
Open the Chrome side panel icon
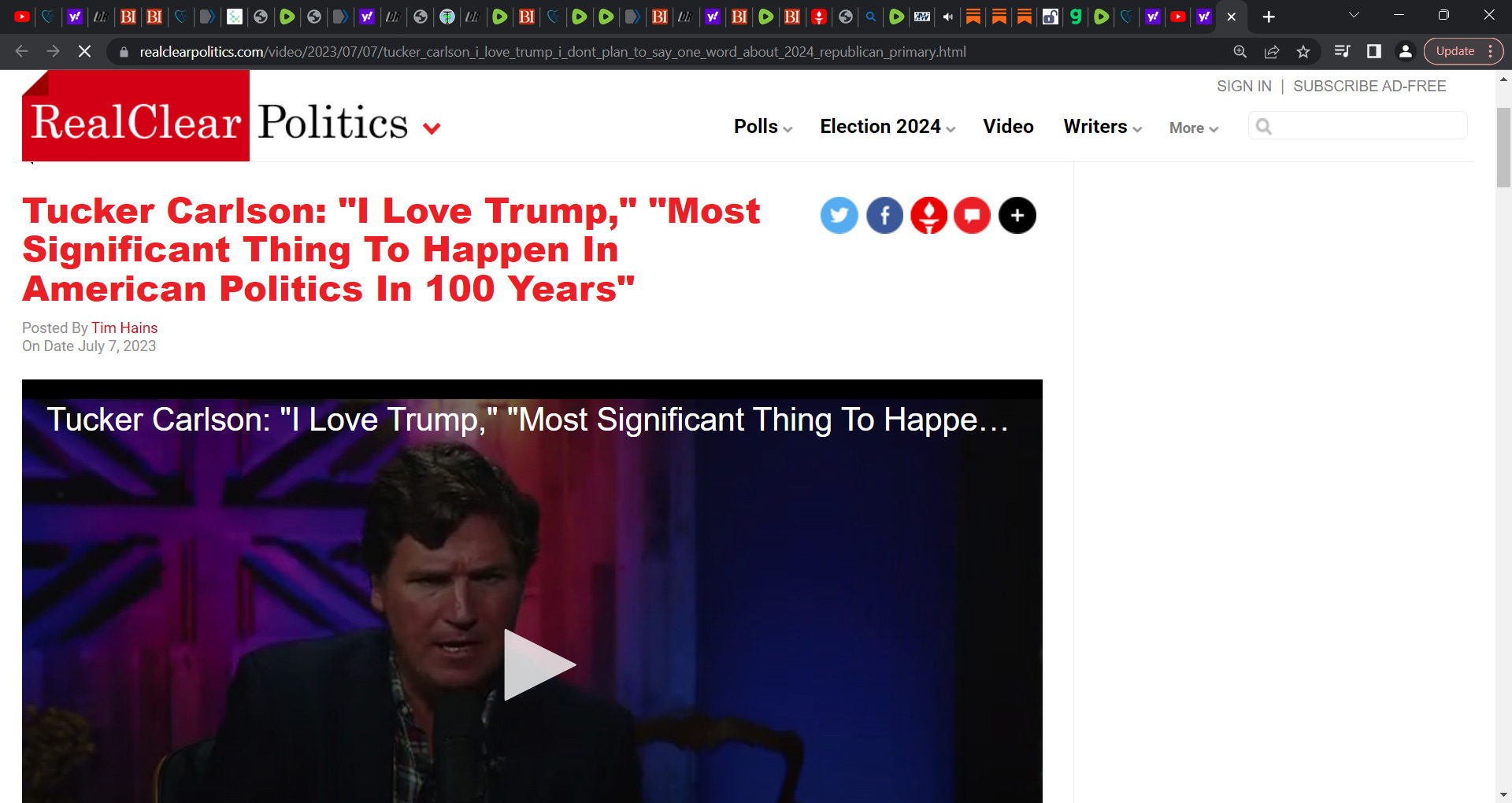(1373, 51)
